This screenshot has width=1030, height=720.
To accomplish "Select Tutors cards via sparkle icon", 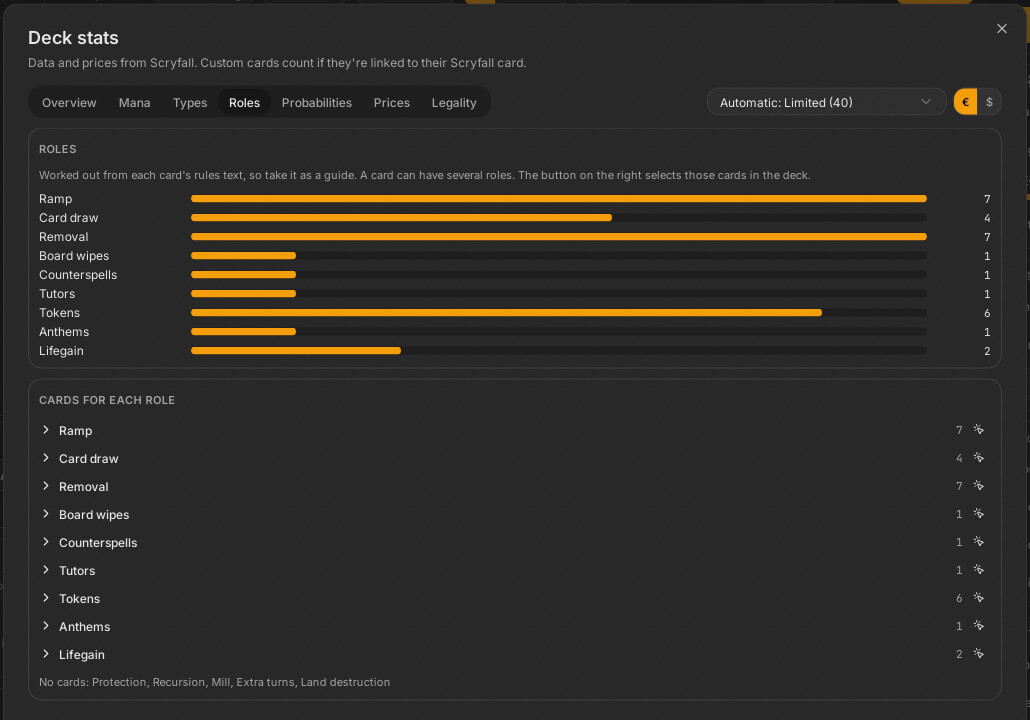I will click(978, 570).
